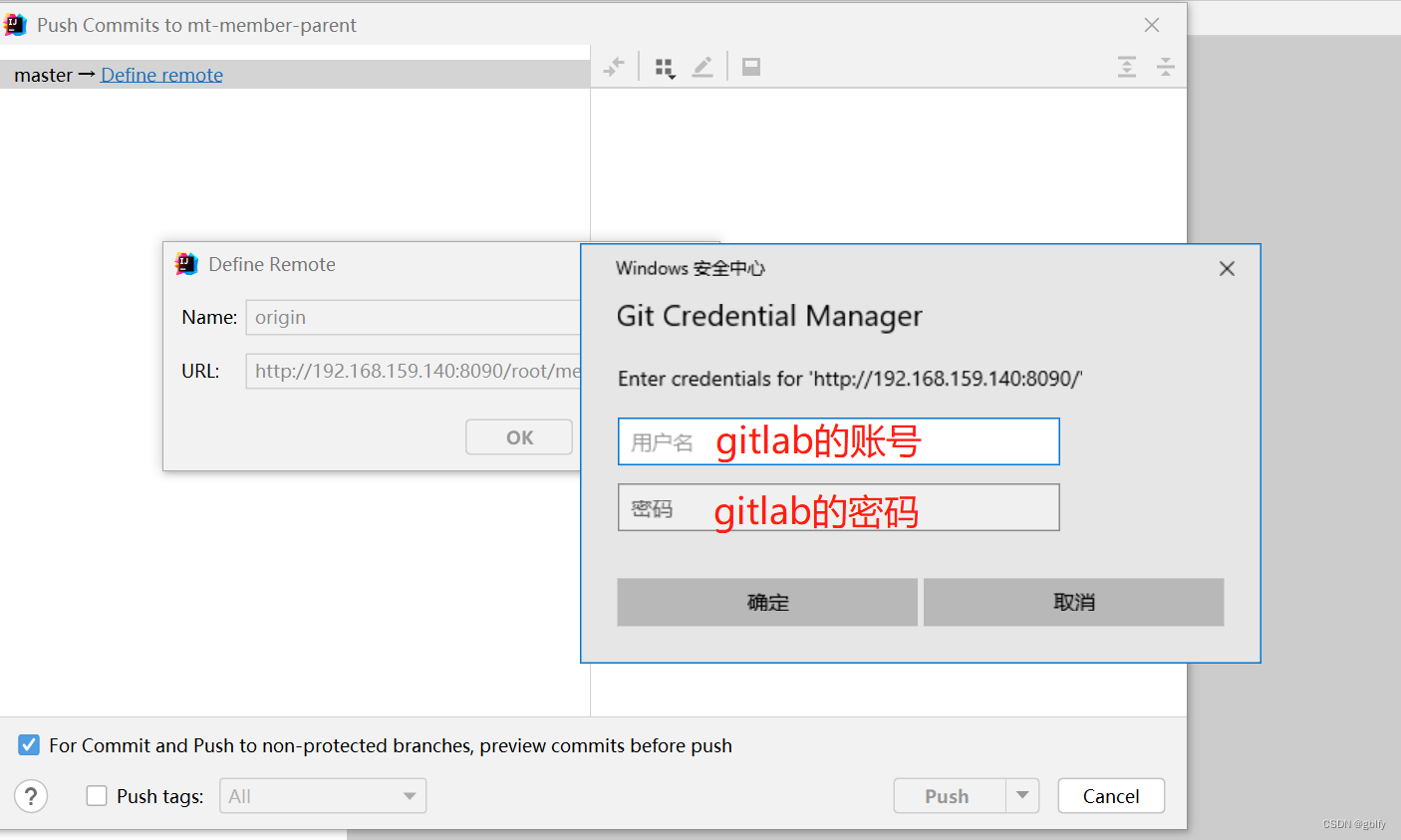Viewport: 1401px width, 840px height.
Task: Click the 'Git Credential Manager' heading text
Action: click(x=769, y=316)
